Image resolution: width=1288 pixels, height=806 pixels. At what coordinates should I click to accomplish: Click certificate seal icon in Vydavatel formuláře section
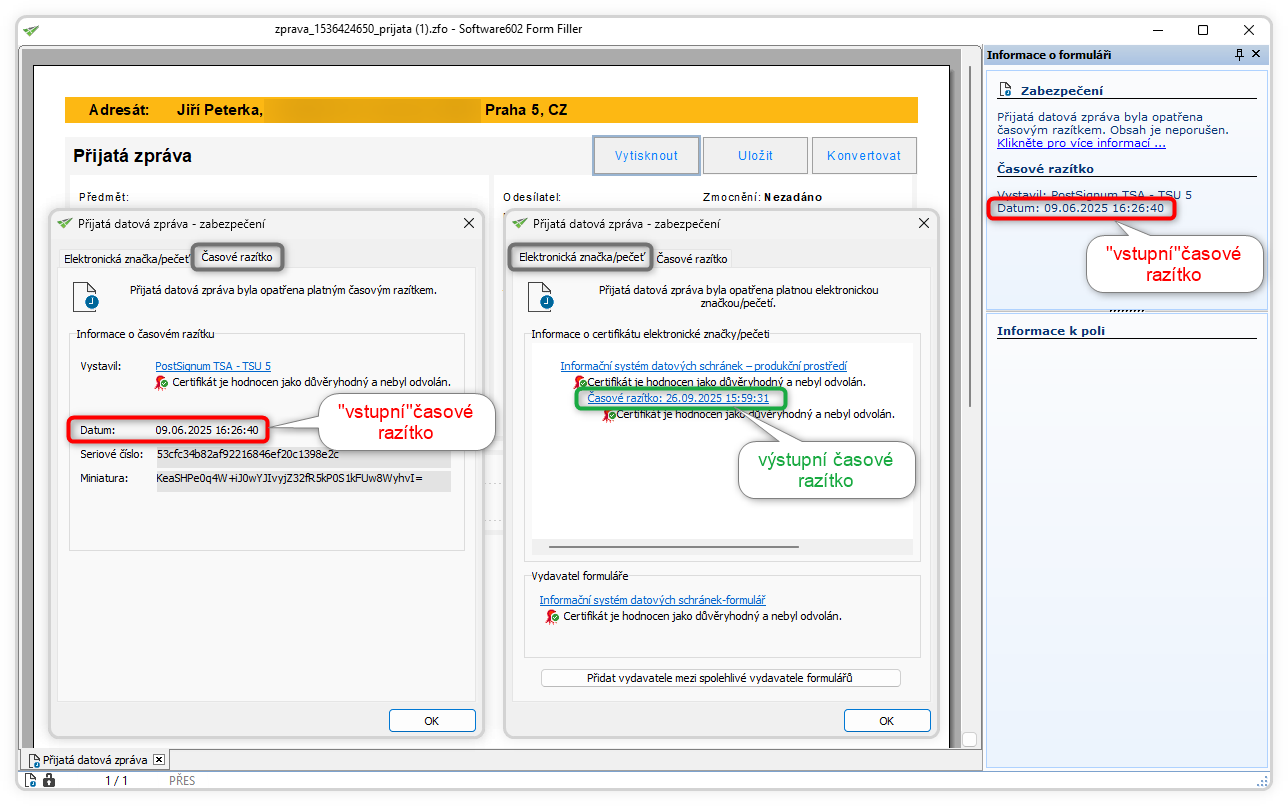[553, 616]
